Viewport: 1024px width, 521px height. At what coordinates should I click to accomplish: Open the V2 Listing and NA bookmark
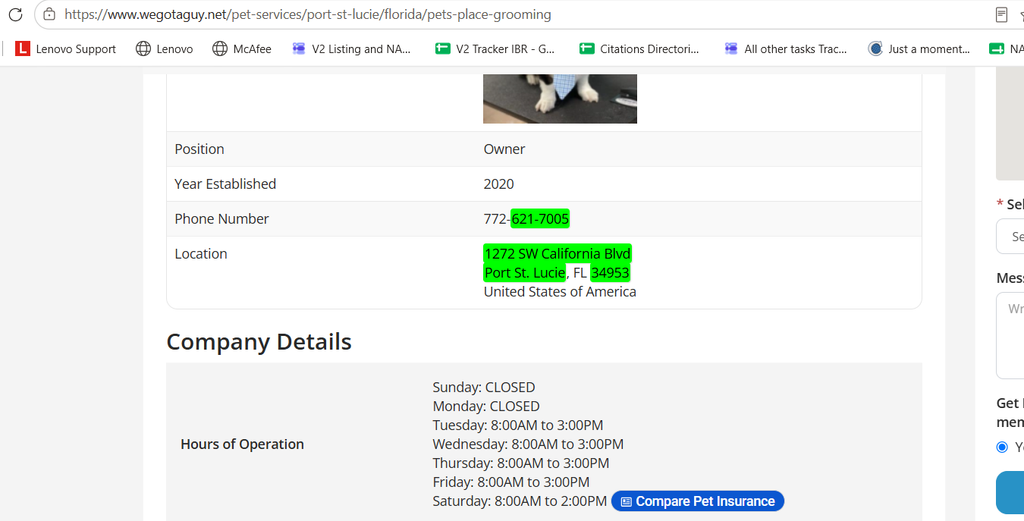tap(351, 48)
